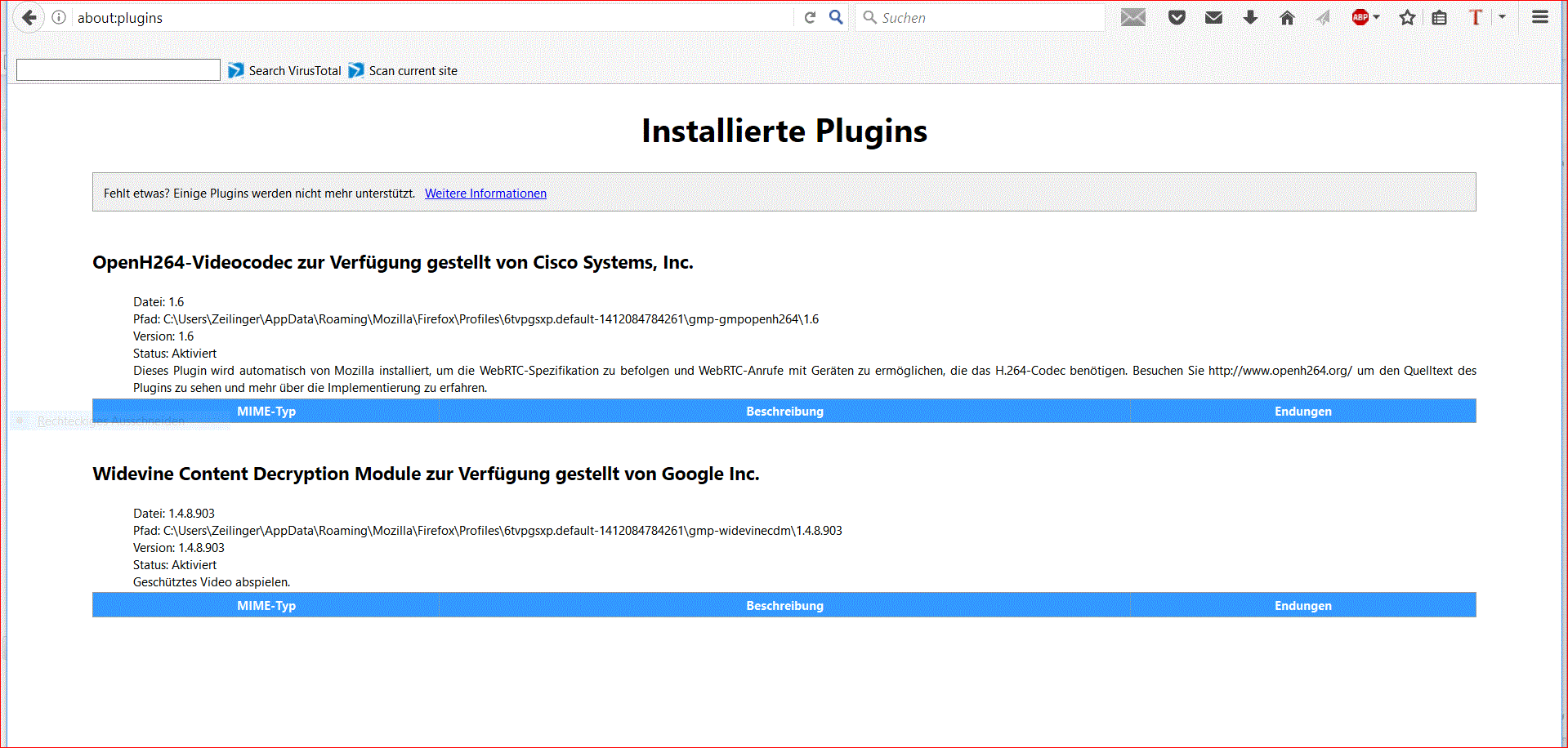Click the Widevine Content Decryption Module heading
This screenshot has width=1568, height=748.
coord(426,474)
